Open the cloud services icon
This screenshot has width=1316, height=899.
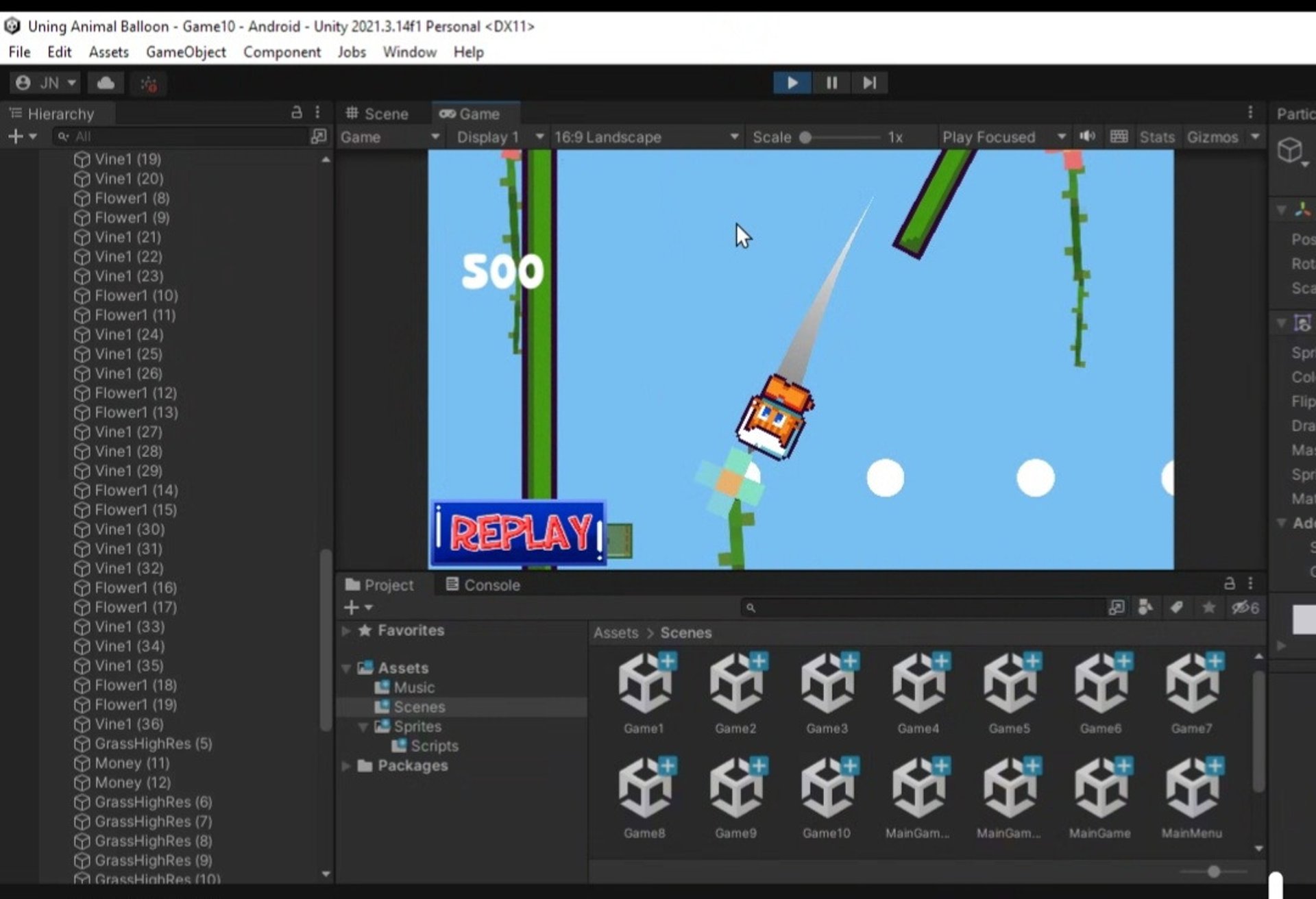pyautogui.click(x=106, y=84)
